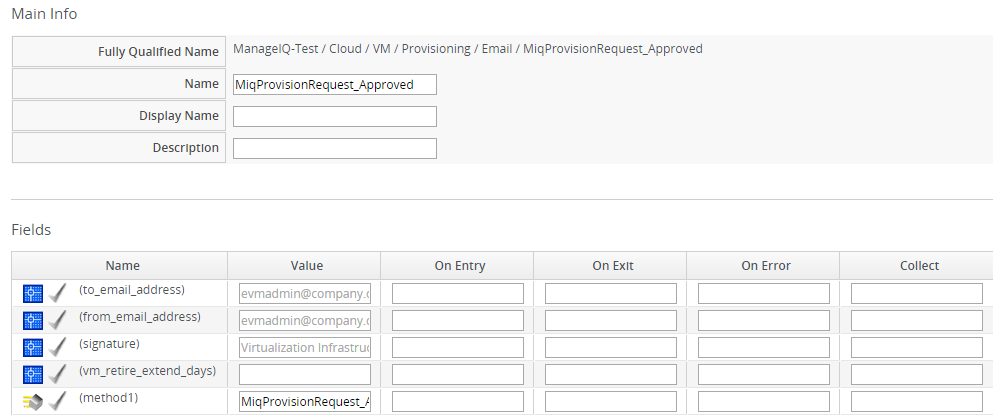Click On Error field for signature row
Viewport: 993px width, 417px height.
coord(763,348)
